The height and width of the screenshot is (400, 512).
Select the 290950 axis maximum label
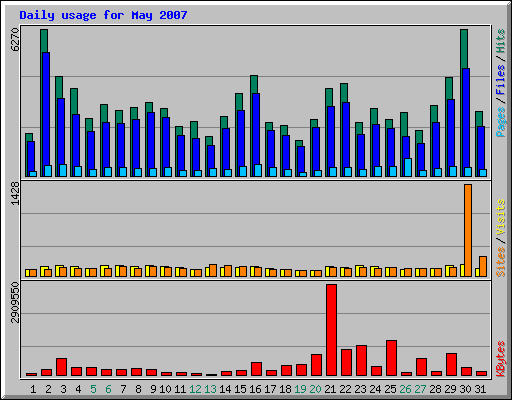click(x=15, y=303)
